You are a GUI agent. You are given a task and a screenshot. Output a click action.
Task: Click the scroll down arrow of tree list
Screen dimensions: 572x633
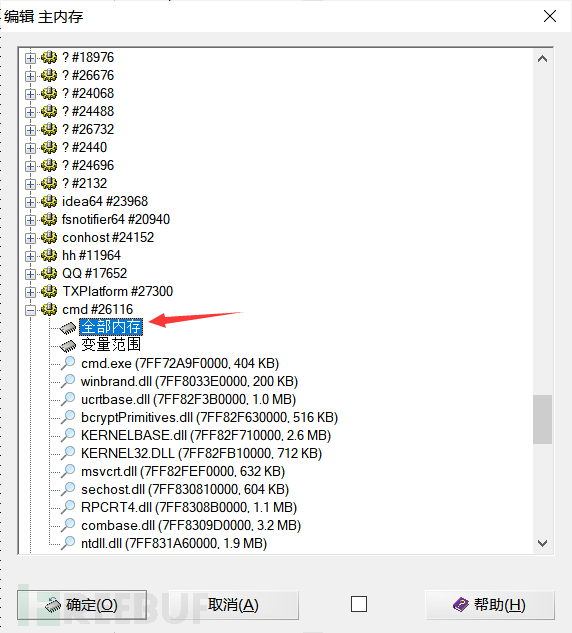(x=542, y=543)
